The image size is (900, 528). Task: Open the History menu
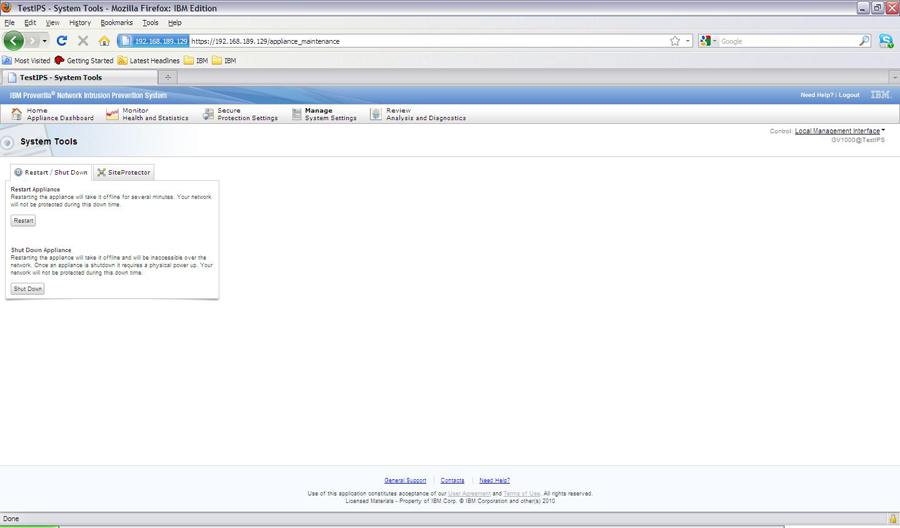80,23
